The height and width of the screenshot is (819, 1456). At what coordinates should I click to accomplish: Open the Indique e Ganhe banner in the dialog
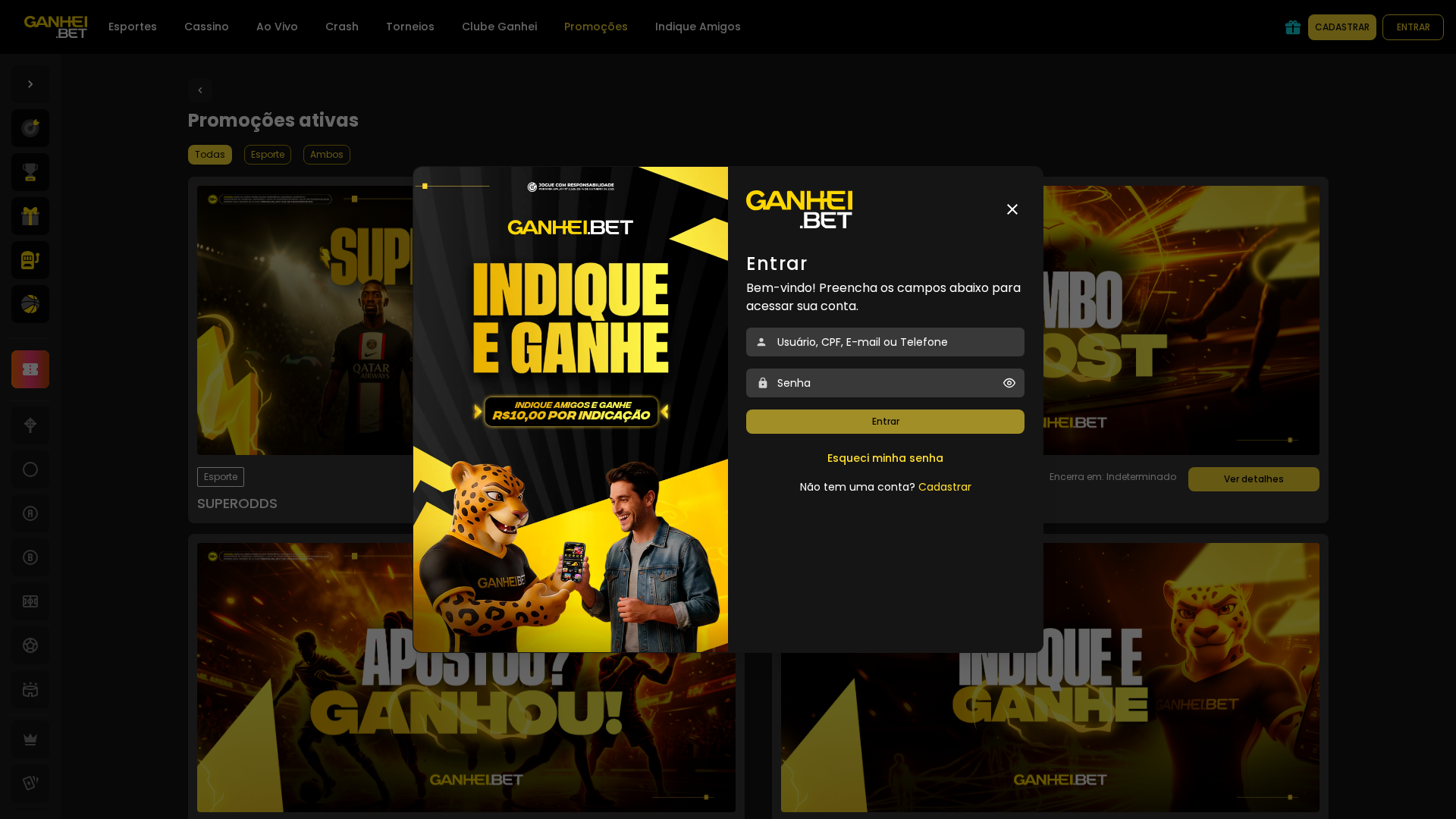(570, 409)
